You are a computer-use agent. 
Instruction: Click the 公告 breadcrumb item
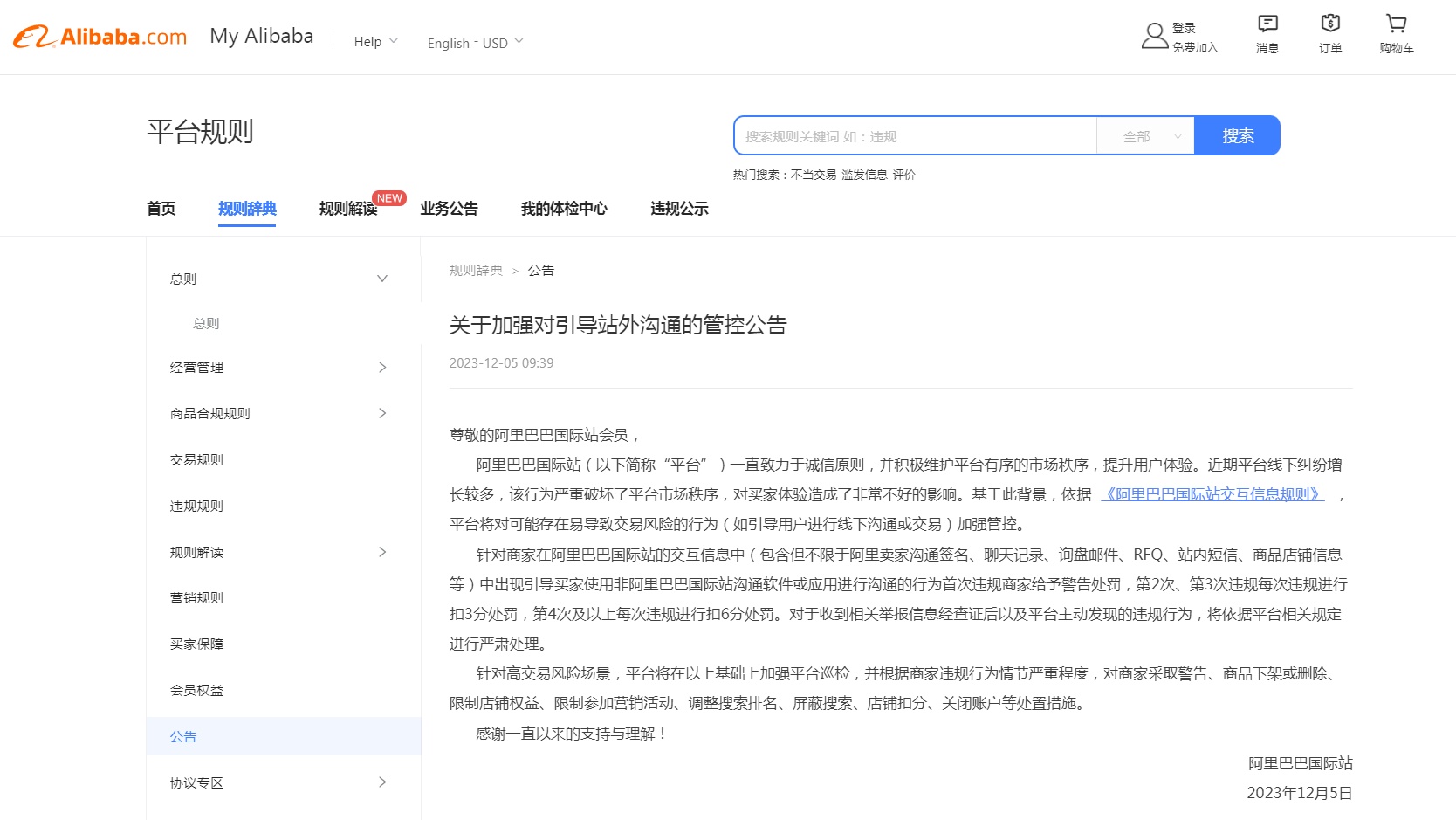tap(541, 271)
